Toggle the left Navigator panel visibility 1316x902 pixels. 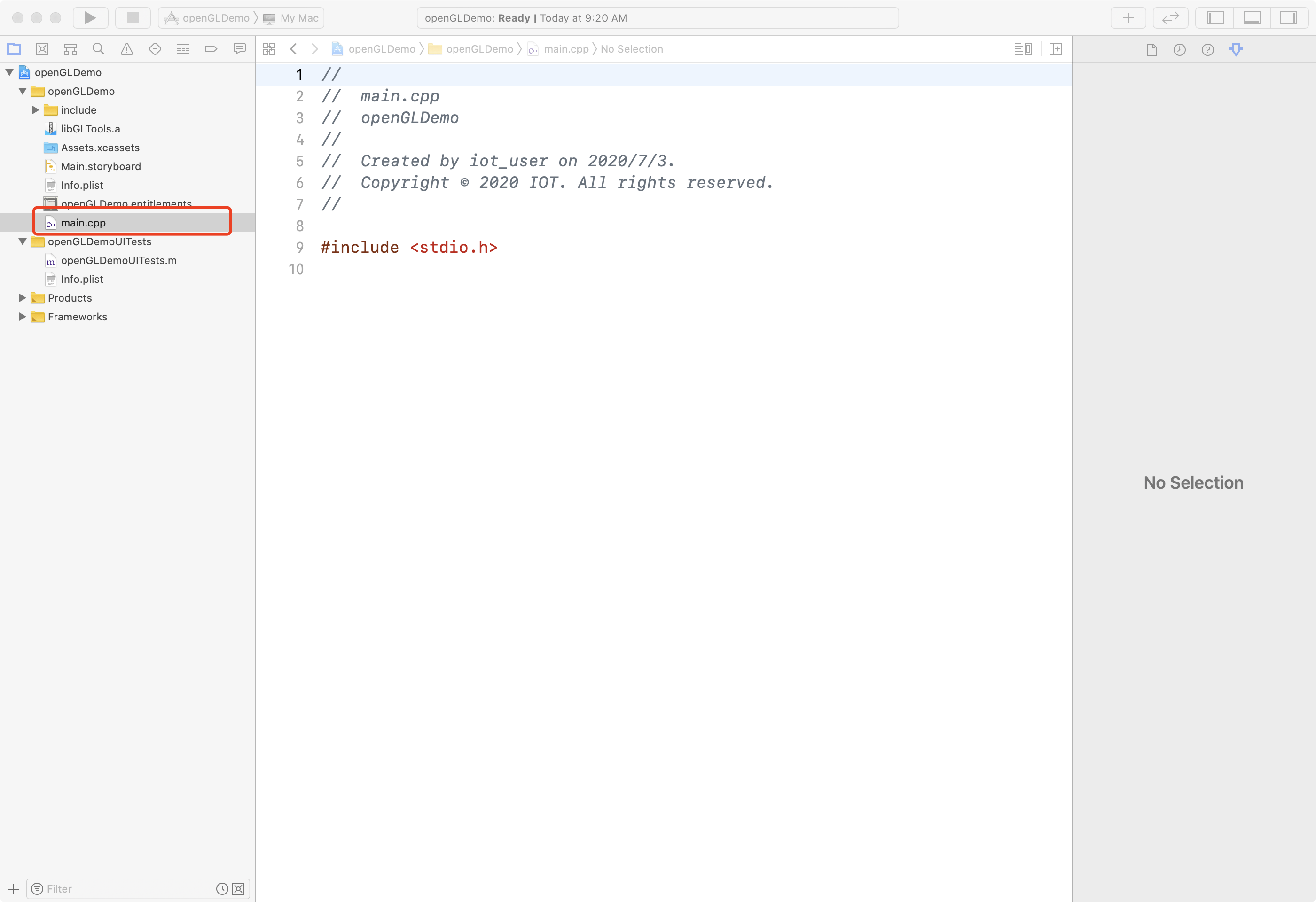click(x=1215, y=17)
